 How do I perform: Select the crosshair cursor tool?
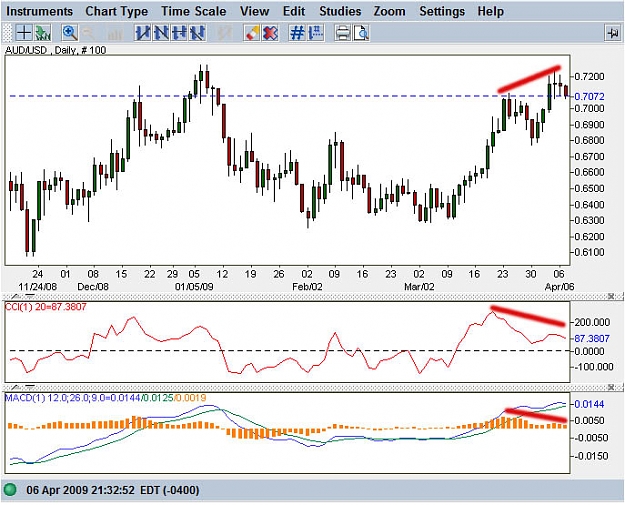24,33
